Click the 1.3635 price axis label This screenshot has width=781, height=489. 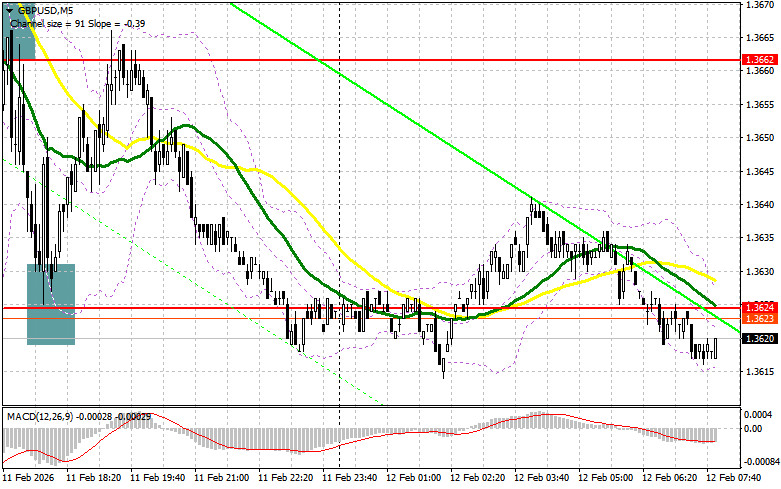[760, 238]
